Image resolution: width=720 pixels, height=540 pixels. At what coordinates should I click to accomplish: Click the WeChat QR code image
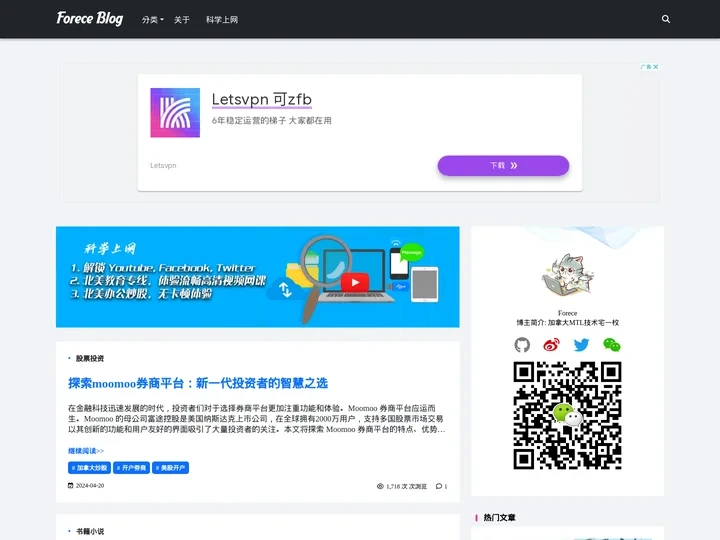pos(568,416)
